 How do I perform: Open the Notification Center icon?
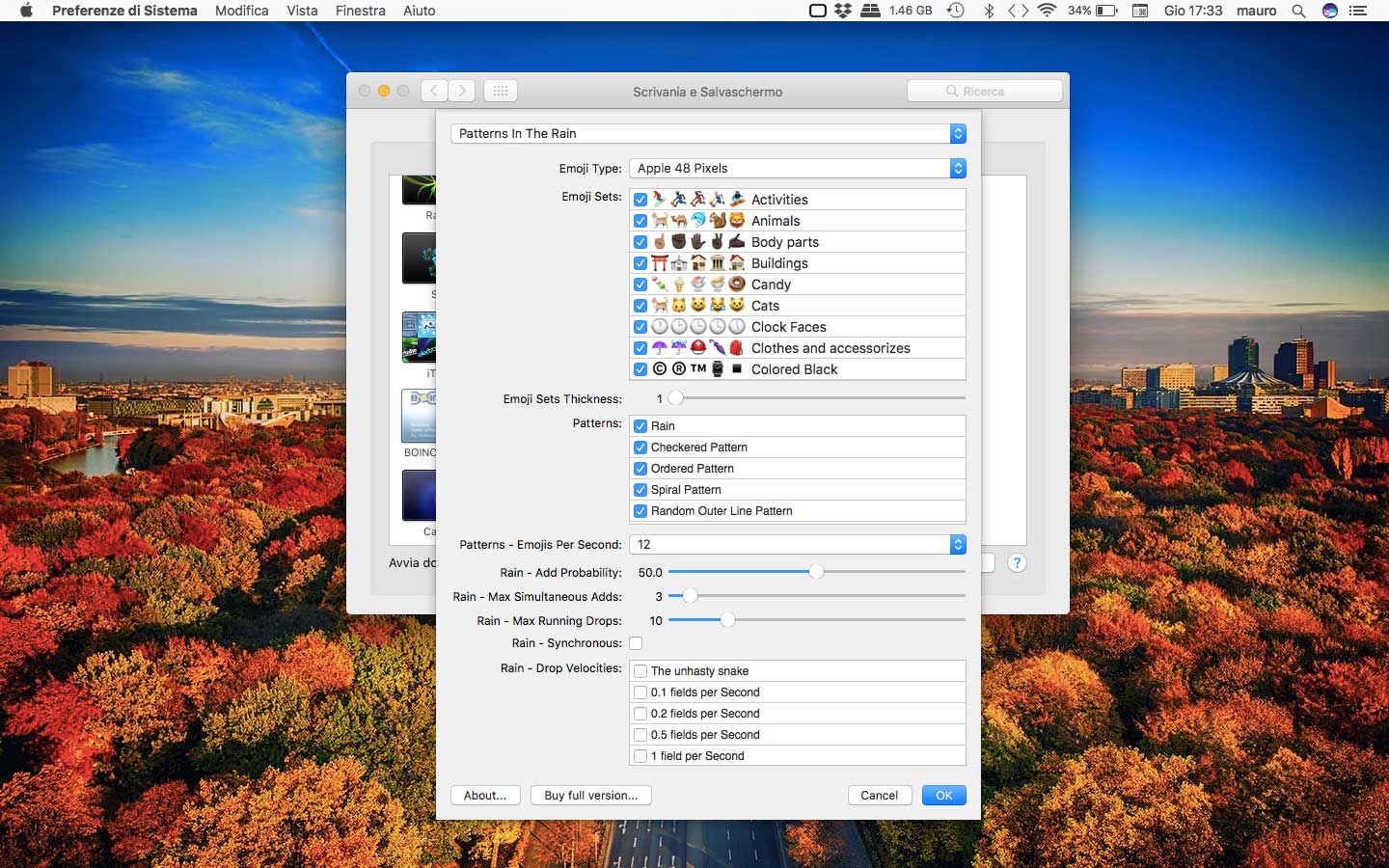pos(1358,11)
